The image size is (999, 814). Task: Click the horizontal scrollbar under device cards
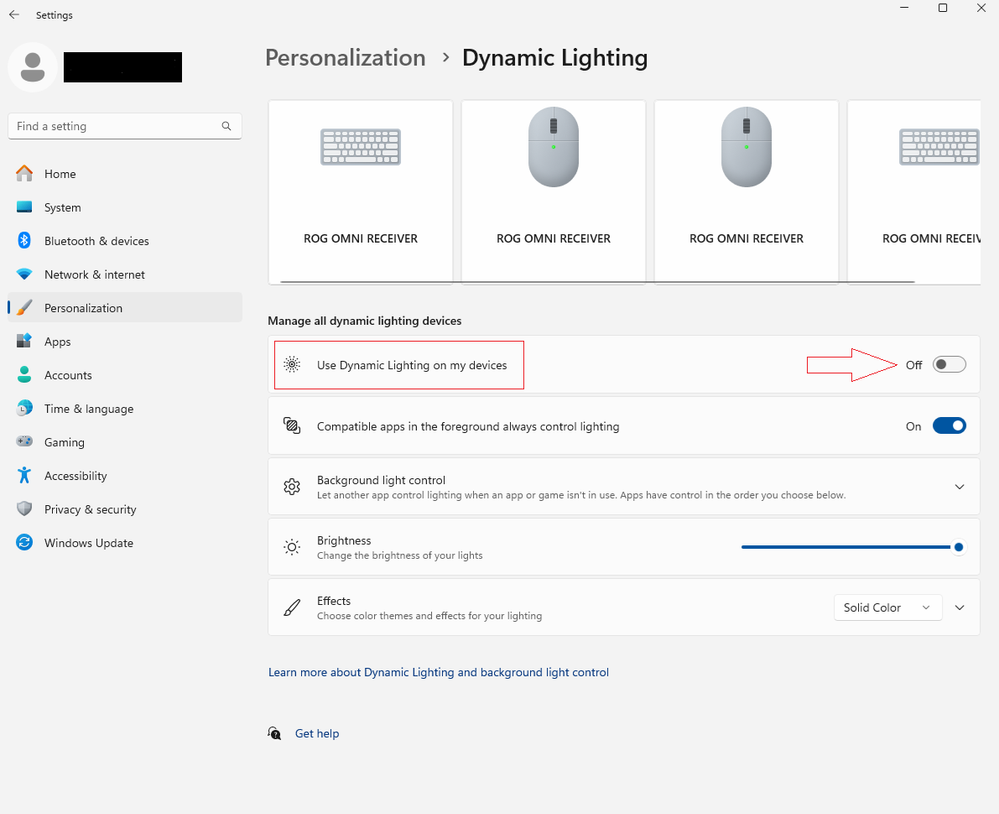click(x=597, y=282)
